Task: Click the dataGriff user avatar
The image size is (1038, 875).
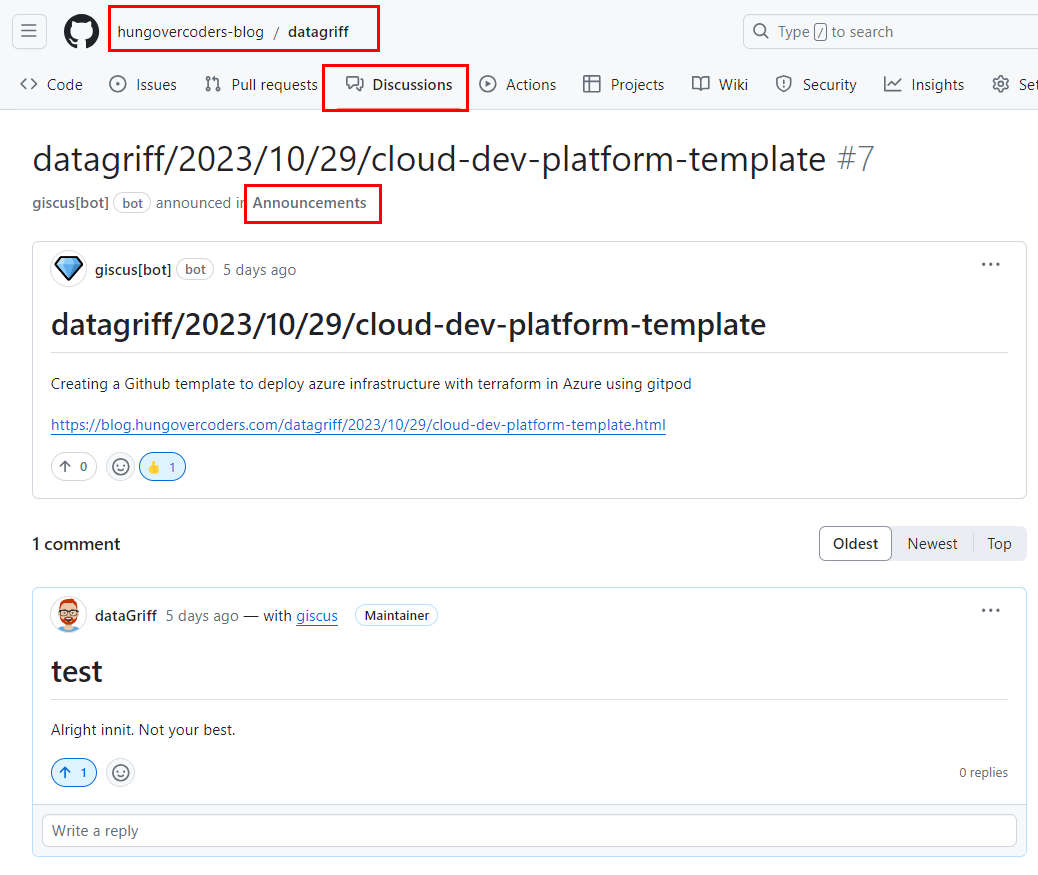Action: [69, 615]
